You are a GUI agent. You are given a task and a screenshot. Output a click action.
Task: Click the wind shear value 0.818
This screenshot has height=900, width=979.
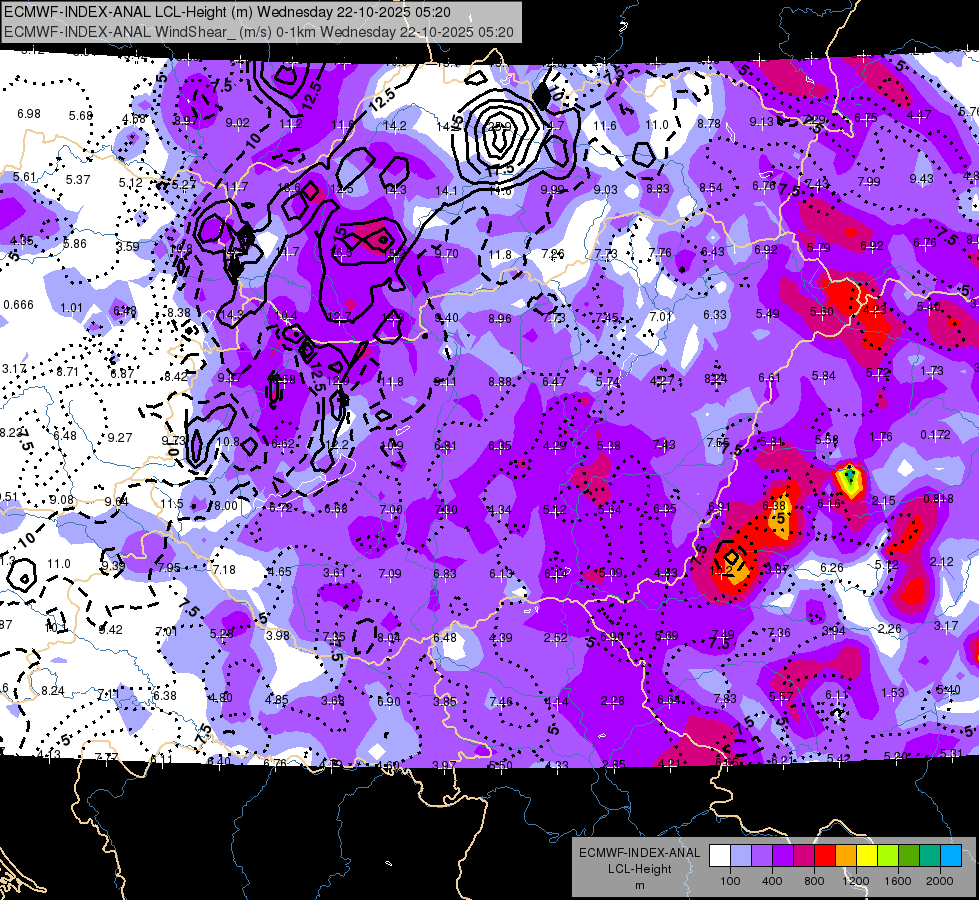[x=938, y=498]
